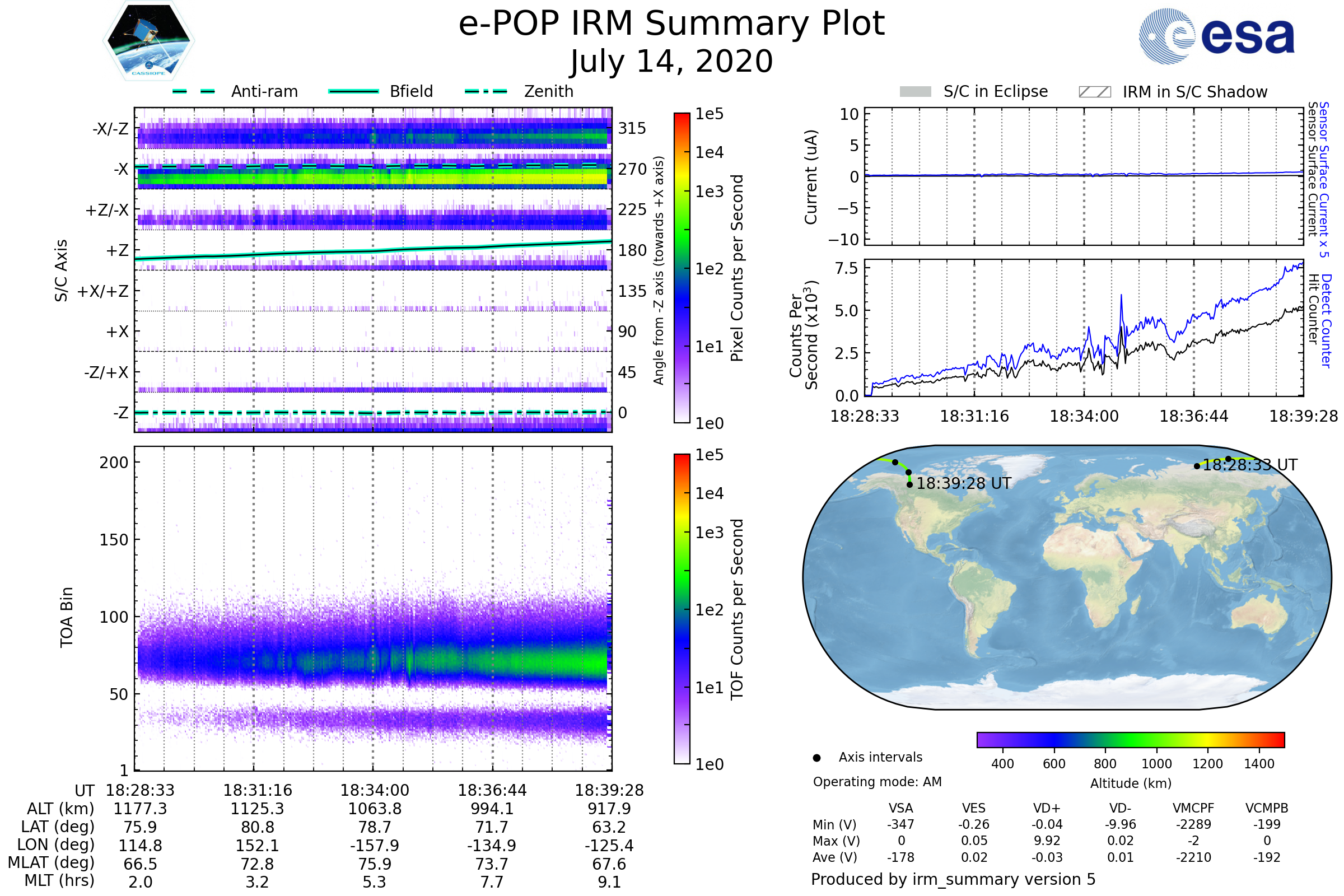This screenshot has height=896, width=1344.
Task: Click the Zenith dash-dot legend line
Action: tap(486, 91)
